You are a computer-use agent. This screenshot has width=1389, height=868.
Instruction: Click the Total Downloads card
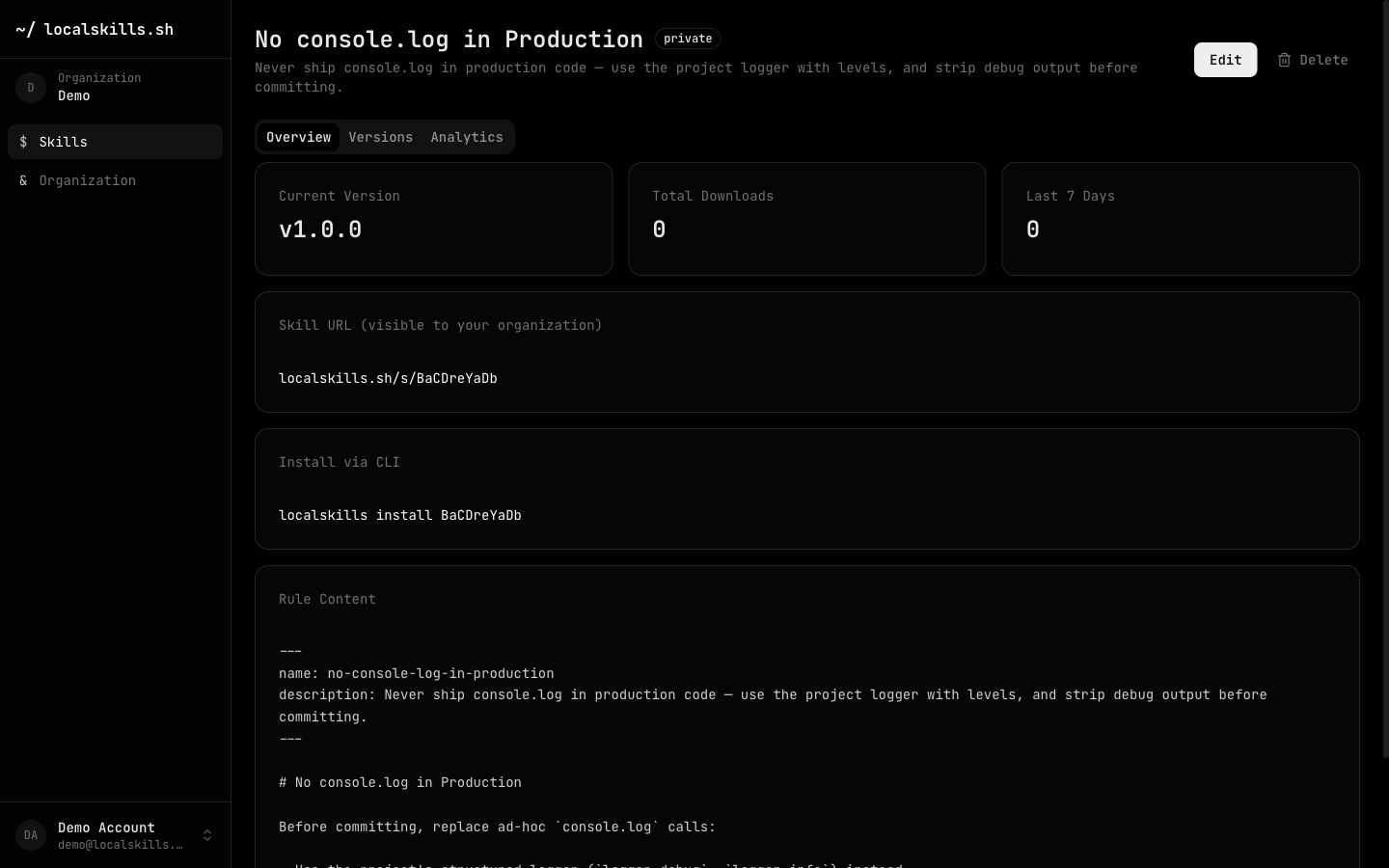coord(807,219)
